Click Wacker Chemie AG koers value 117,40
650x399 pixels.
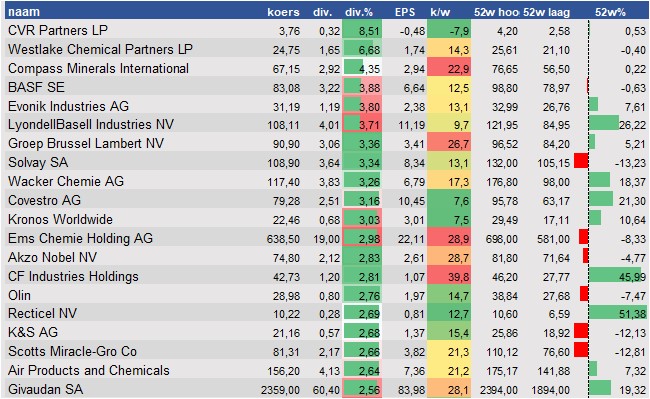(x=284, y=182)
